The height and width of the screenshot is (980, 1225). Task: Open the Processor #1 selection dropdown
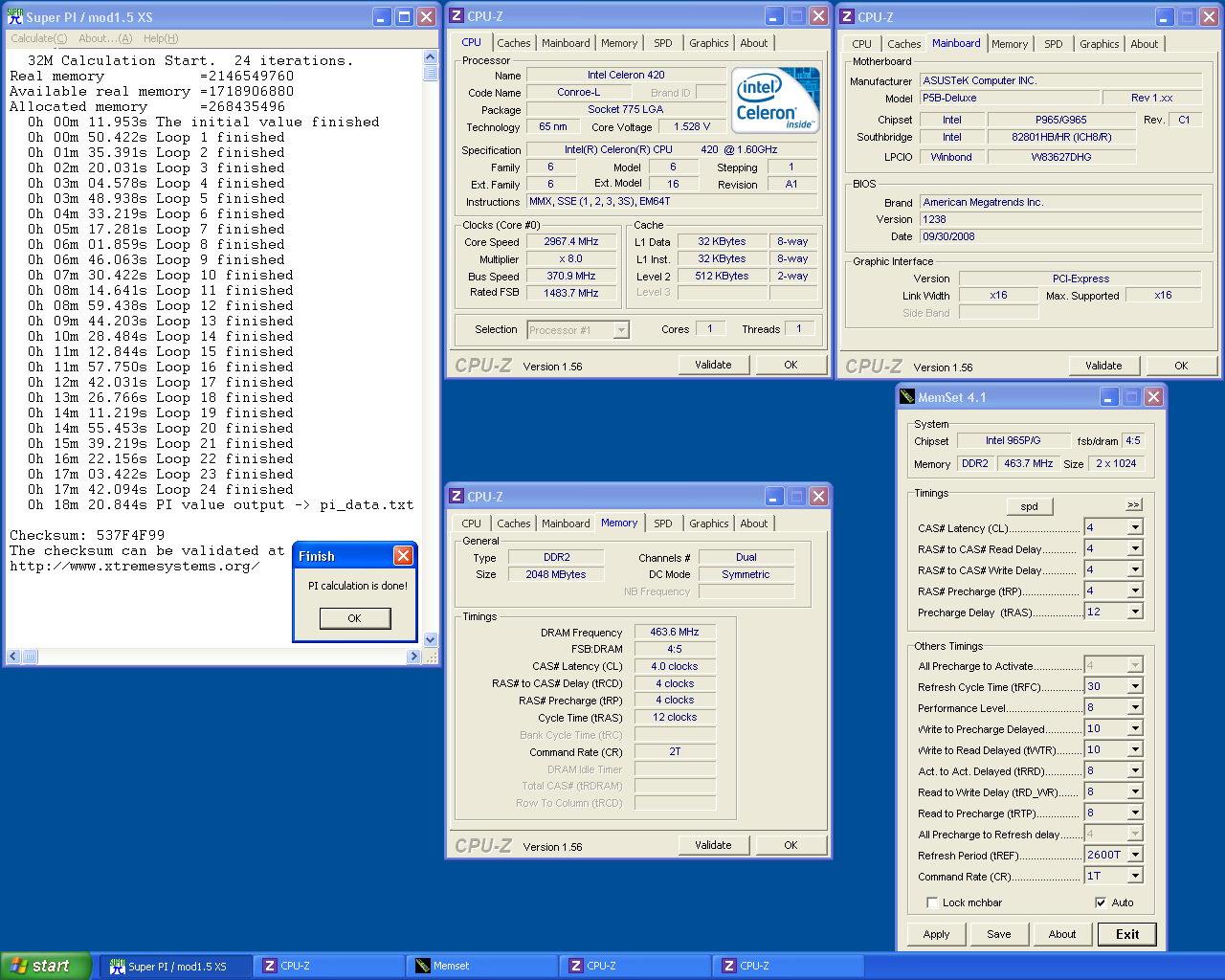(621, 330)
